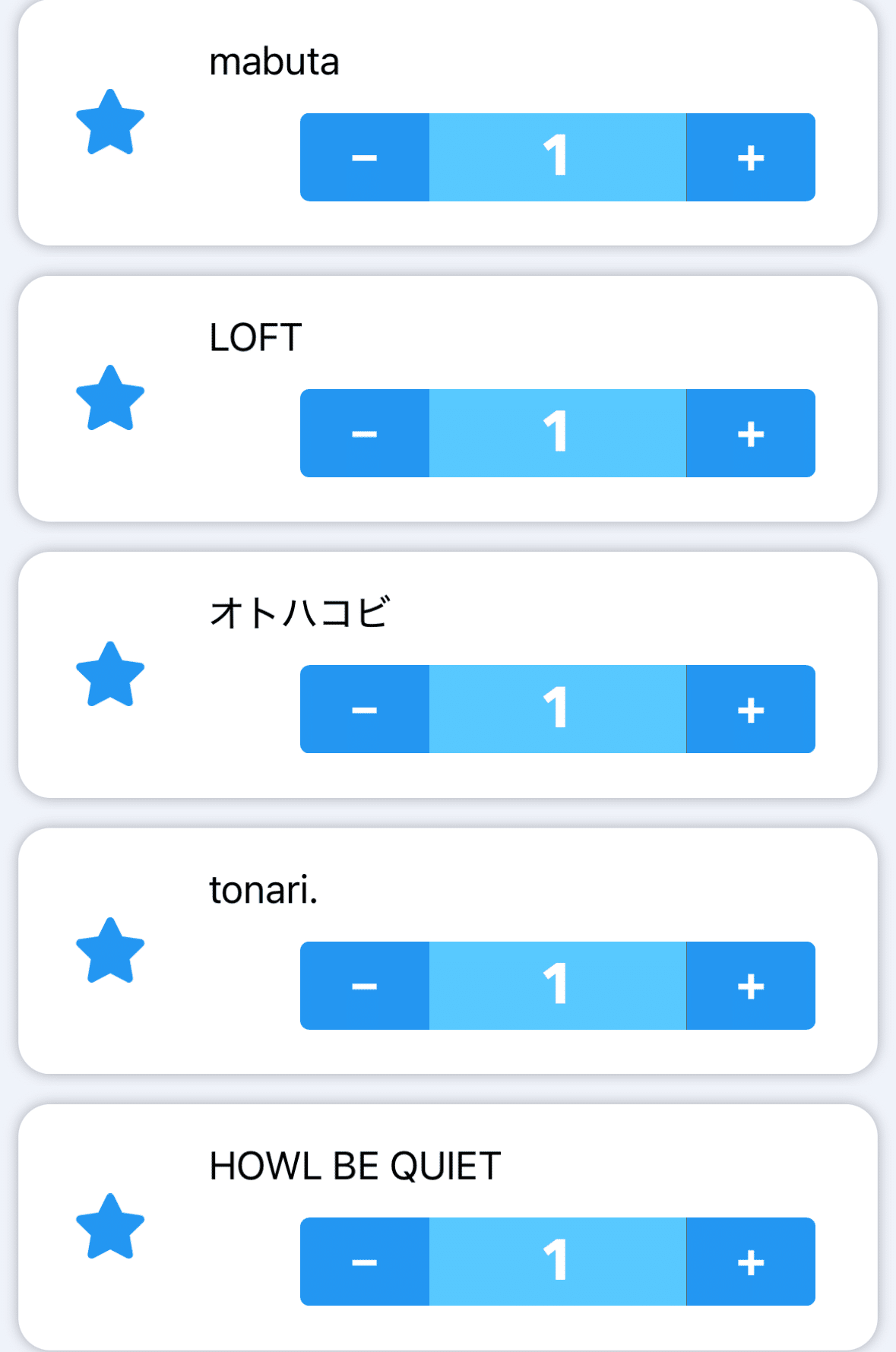
Task: Tap minus for tonari. counter
Action: pos(365,986)
